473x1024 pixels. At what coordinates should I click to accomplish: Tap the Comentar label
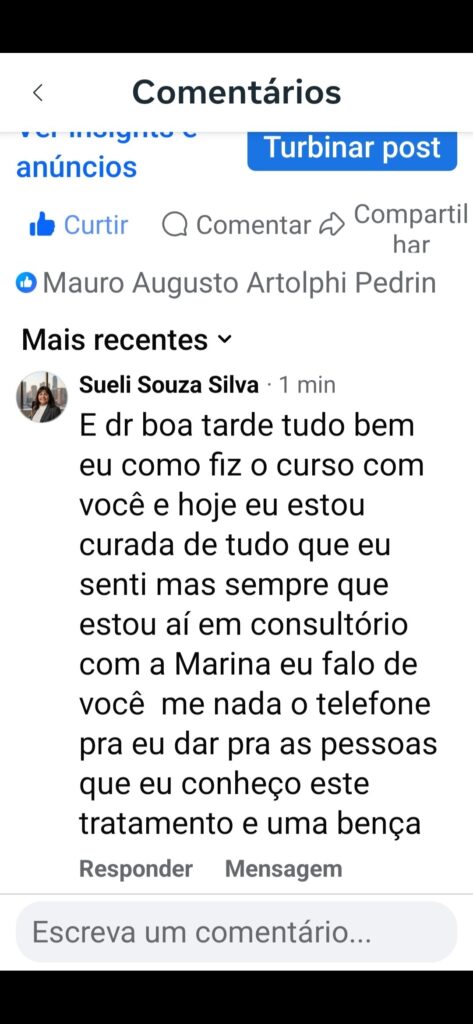click(x=253, y=225)
